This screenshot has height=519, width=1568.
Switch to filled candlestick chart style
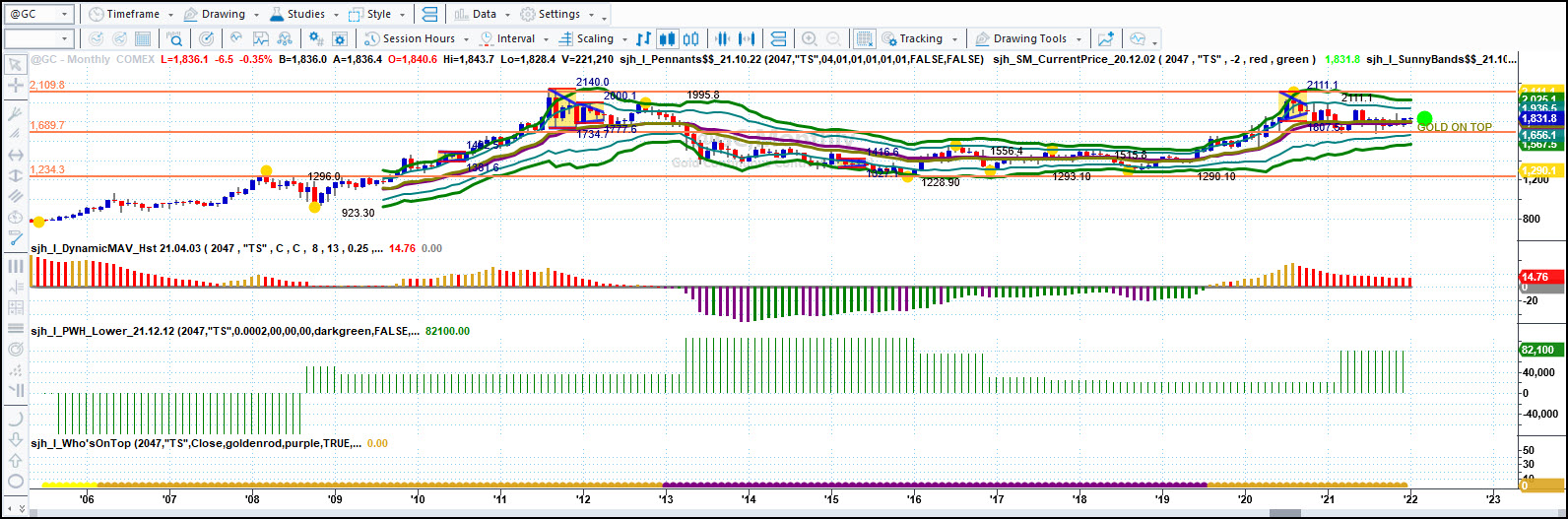click(668, 38)
